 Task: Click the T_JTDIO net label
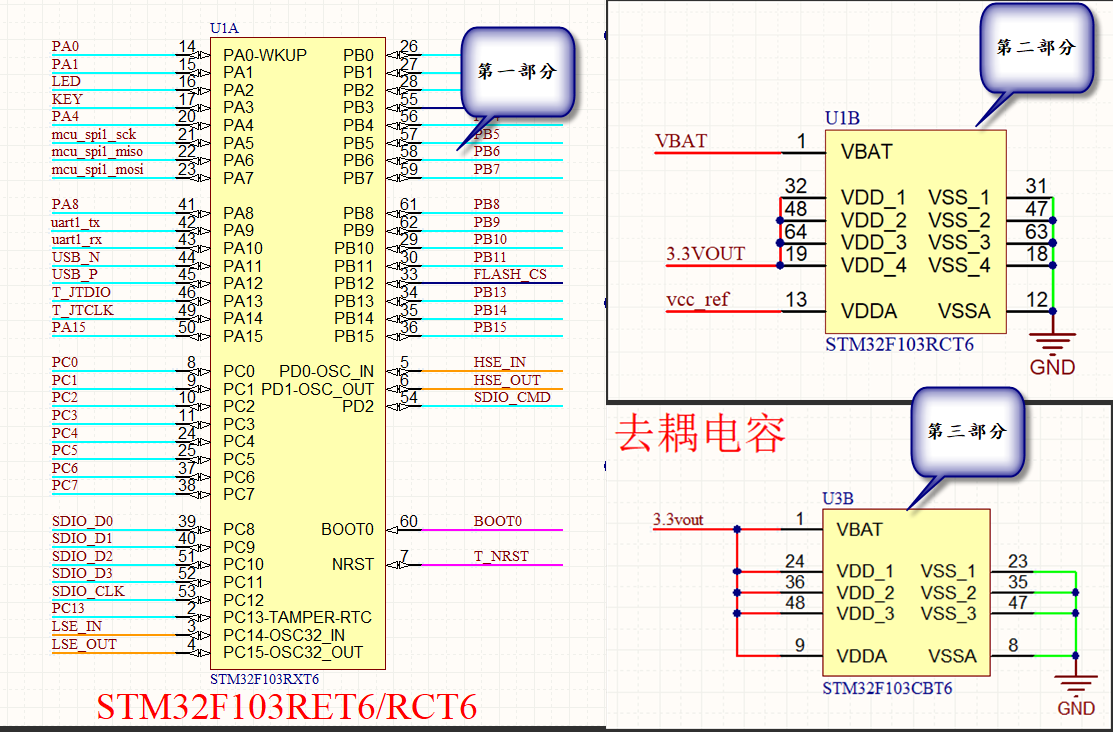click(x=82, y=293)
